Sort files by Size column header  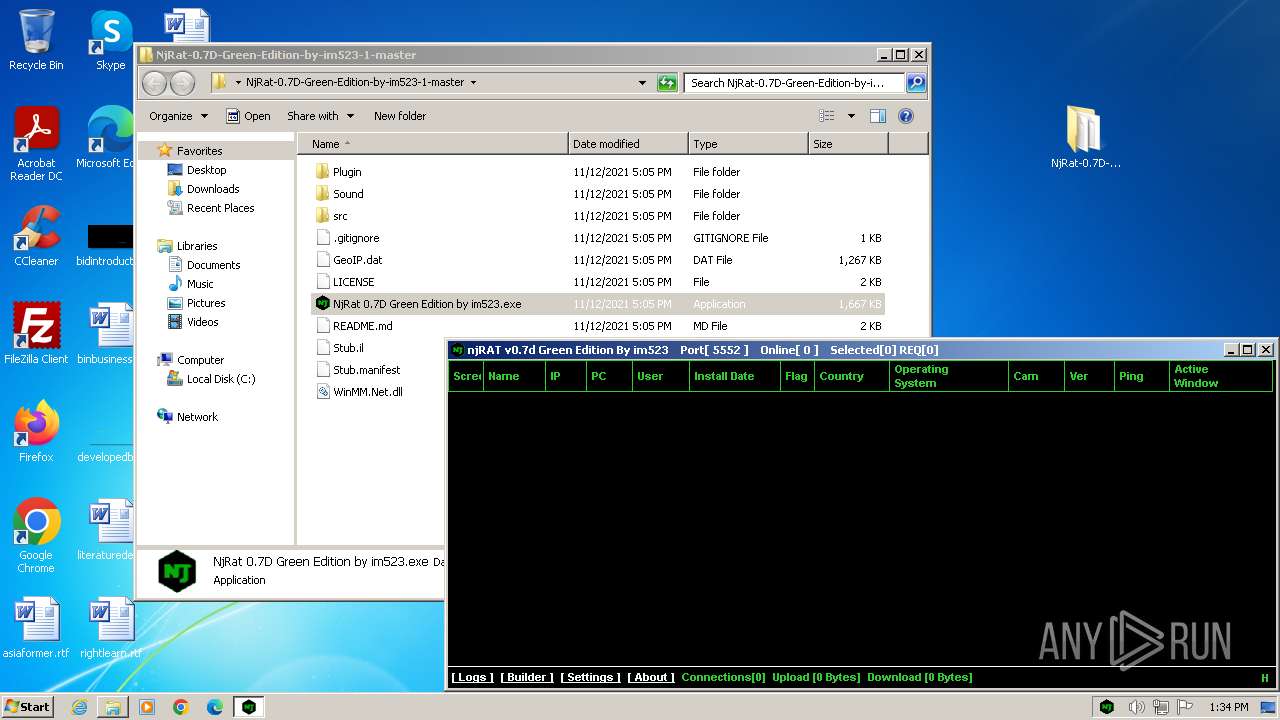848,144
